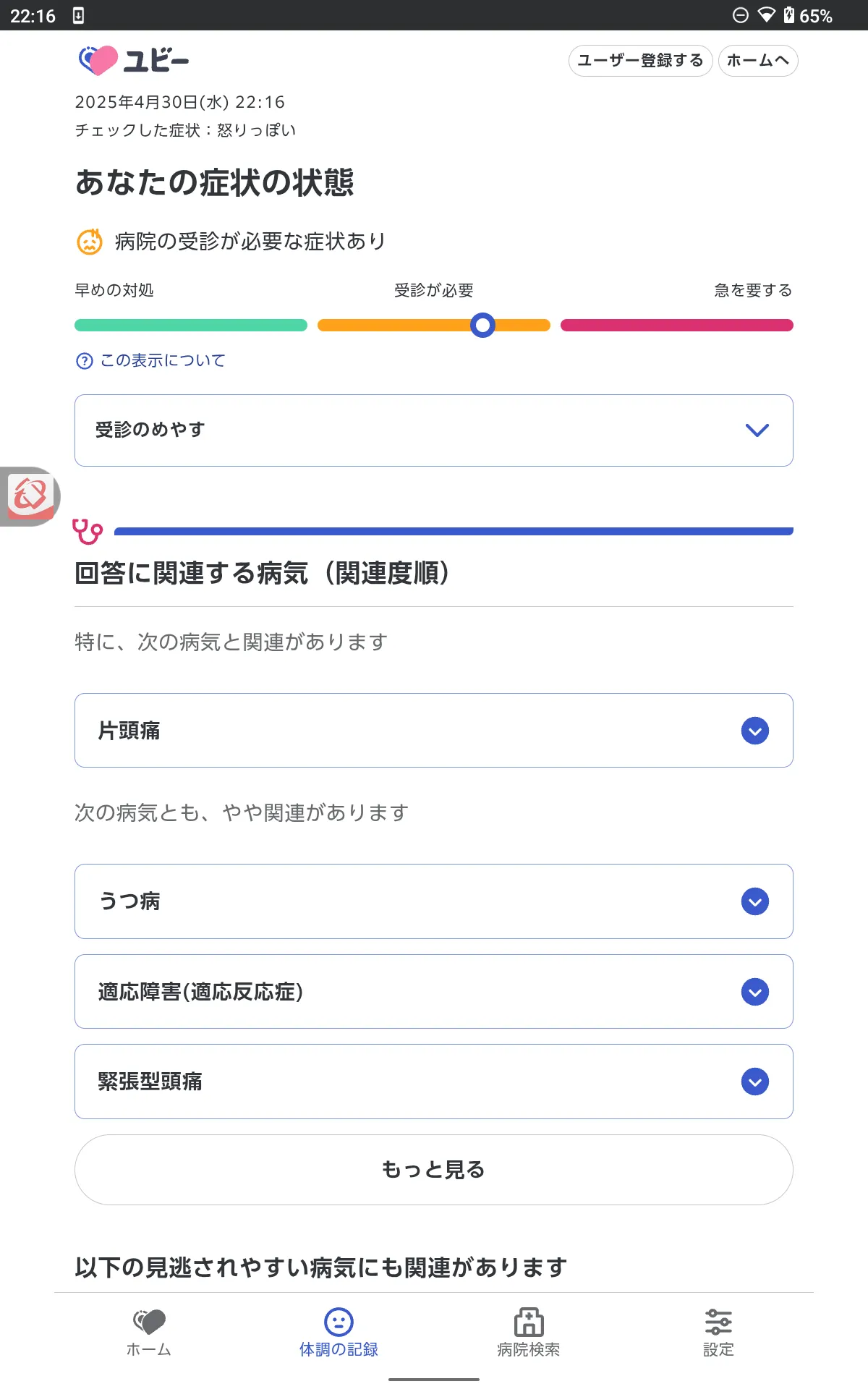Switch to 体調の記録 tab
This screenshot has height=1389, width=868.
[339, 1332]
